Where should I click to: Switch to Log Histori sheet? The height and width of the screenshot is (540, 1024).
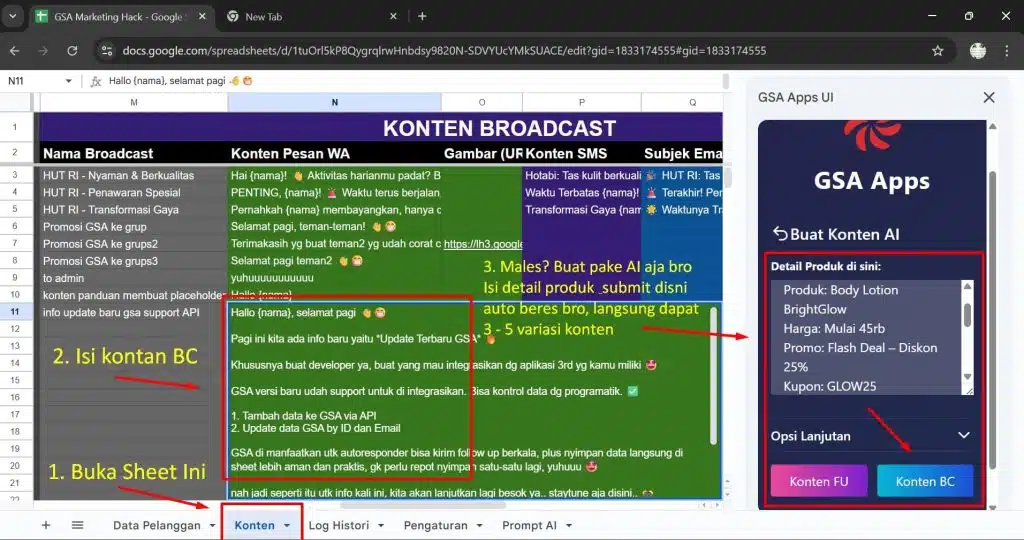pos(338,526)
